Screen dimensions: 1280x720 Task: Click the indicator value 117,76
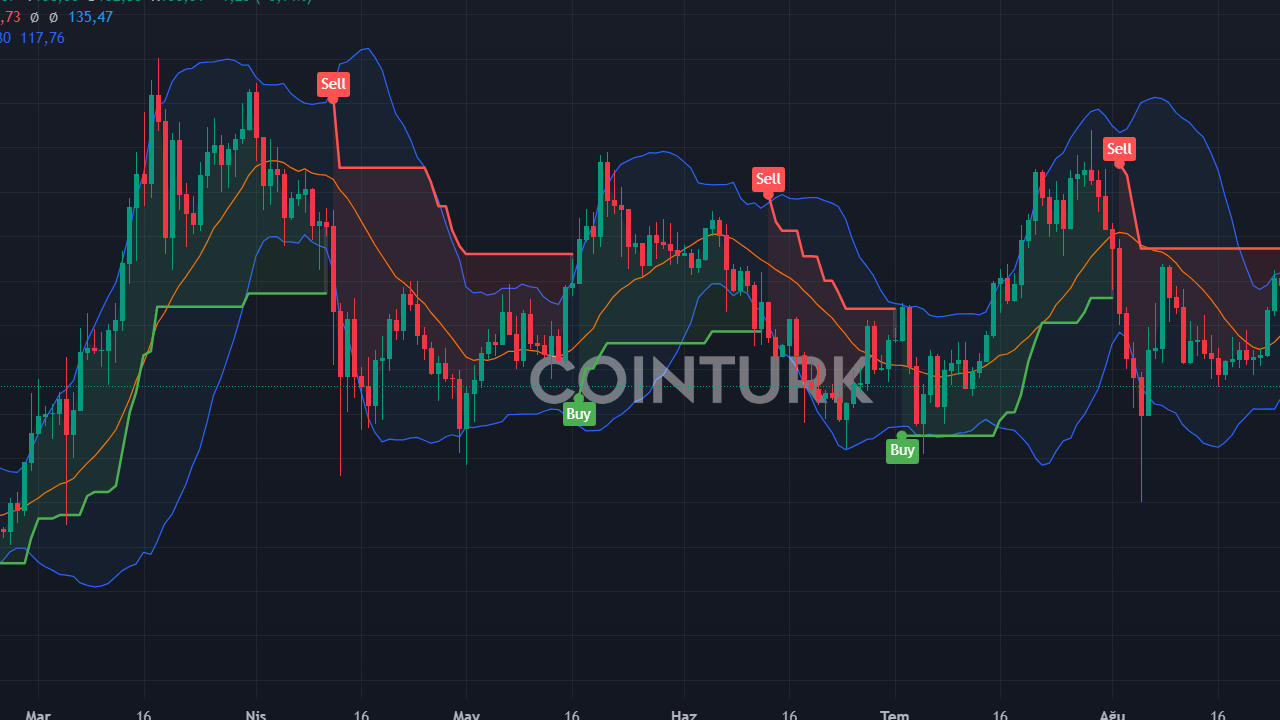(42, 38)
